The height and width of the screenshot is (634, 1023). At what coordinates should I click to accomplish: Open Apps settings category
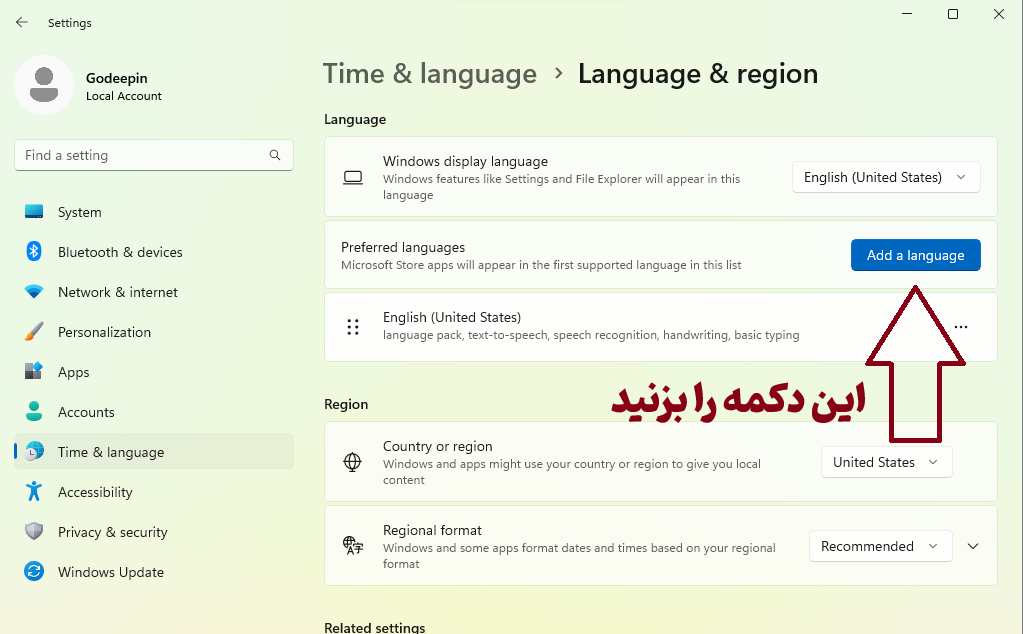pyautogui.click(x=154, y=372)
